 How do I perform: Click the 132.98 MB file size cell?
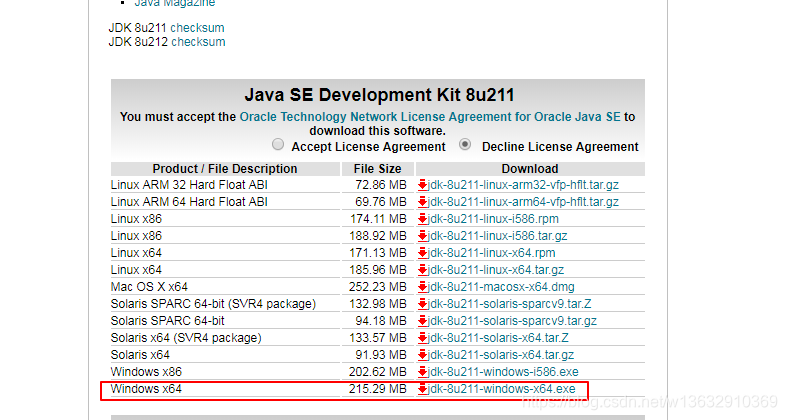[377, 304]
